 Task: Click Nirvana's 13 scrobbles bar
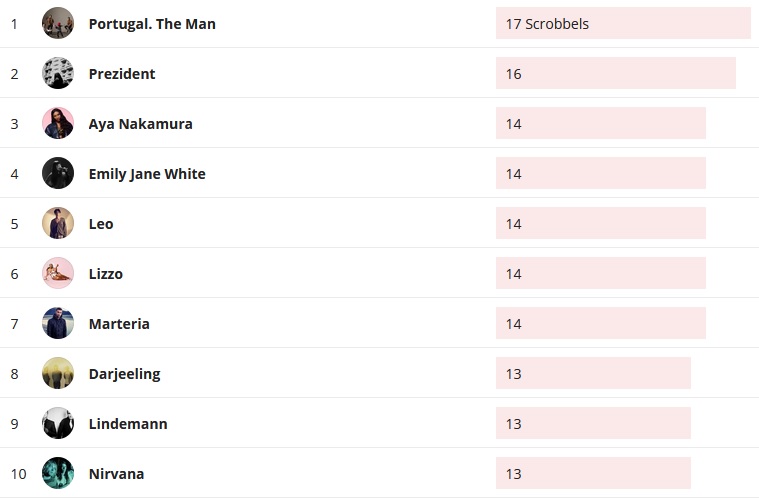593,473
